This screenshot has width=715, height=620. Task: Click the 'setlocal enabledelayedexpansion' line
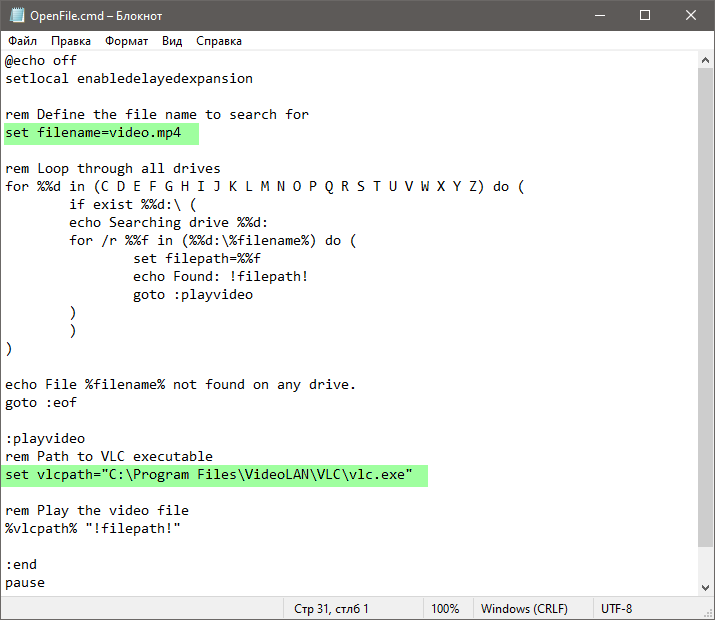point(129,79)
